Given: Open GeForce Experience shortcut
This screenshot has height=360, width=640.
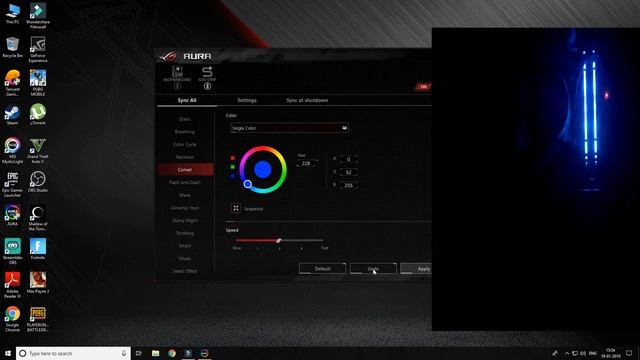Looking at the screenshot, I should [38, 49].
